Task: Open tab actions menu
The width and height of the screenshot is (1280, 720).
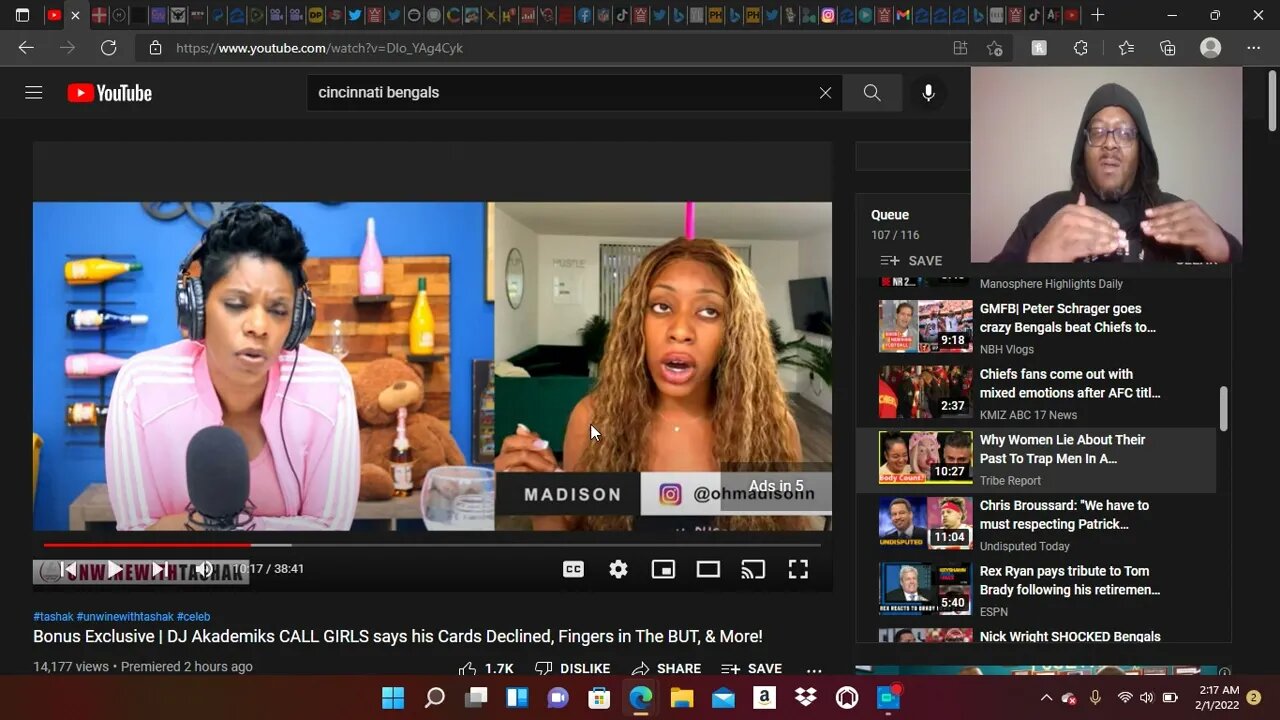Action: click(x=22, y=15)
